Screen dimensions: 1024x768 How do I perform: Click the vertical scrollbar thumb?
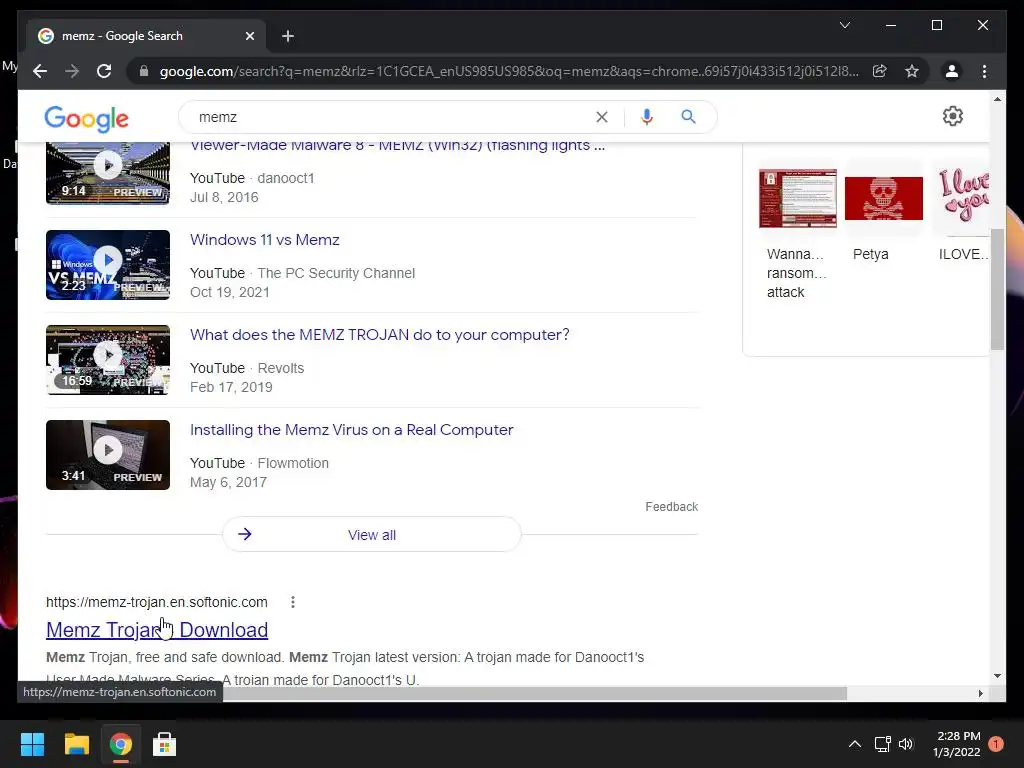997,289
